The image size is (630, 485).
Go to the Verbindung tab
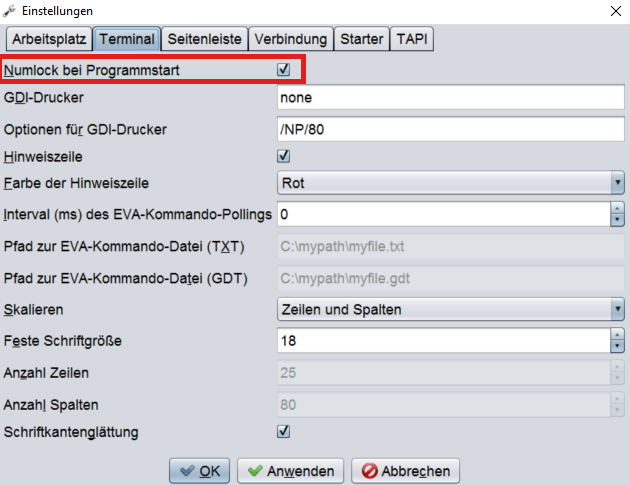(x=291, y=39)
